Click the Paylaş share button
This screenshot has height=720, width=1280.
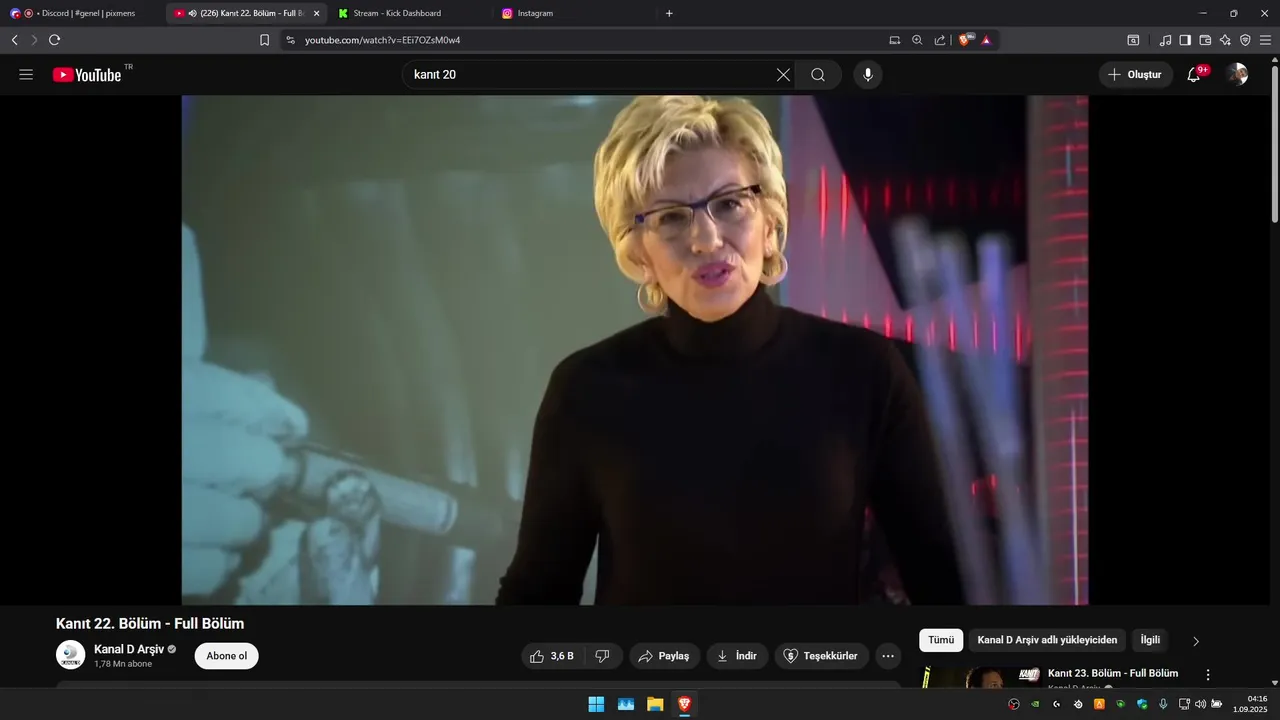pos(664,656)
